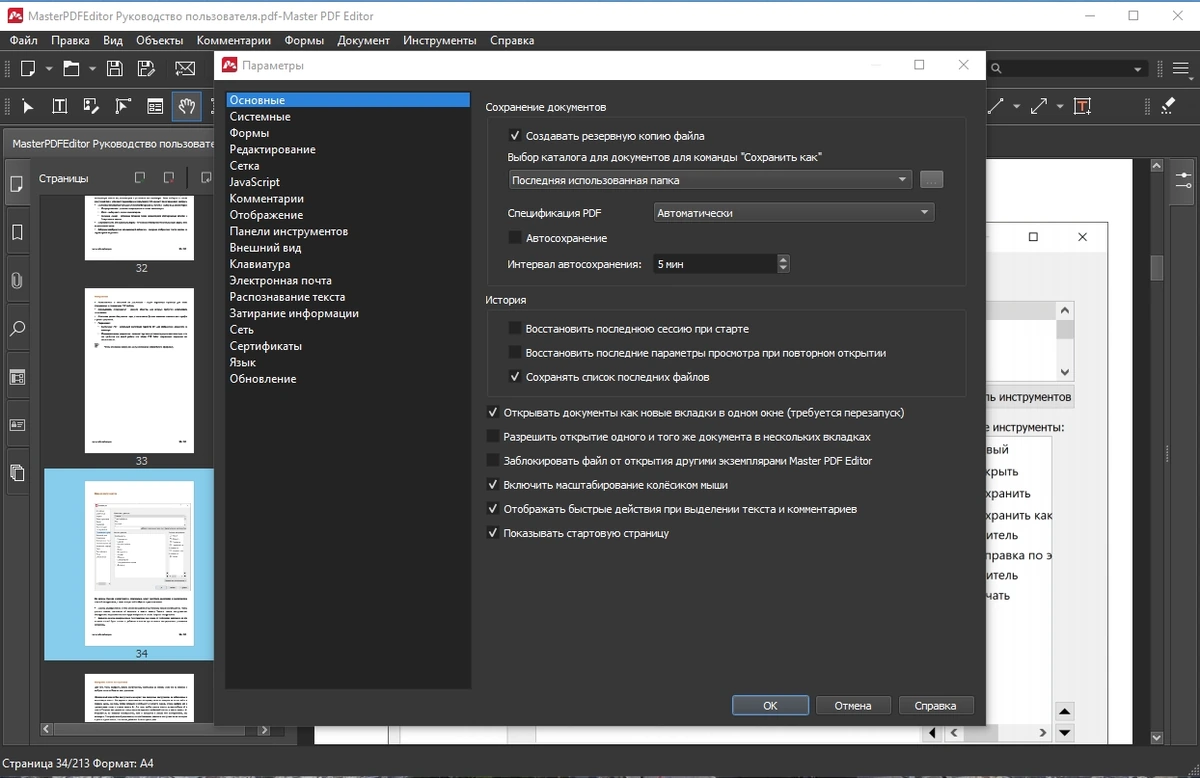Click insert page icon in Страницы panel

(x=140, y=177)
